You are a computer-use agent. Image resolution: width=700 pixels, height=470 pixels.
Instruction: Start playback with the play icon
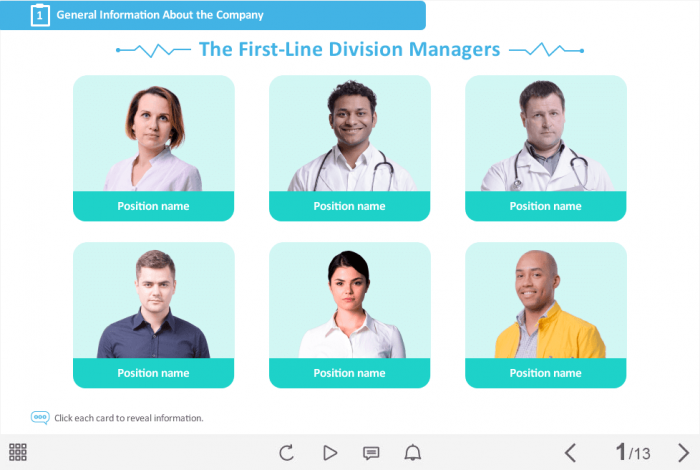pos(330,453)
